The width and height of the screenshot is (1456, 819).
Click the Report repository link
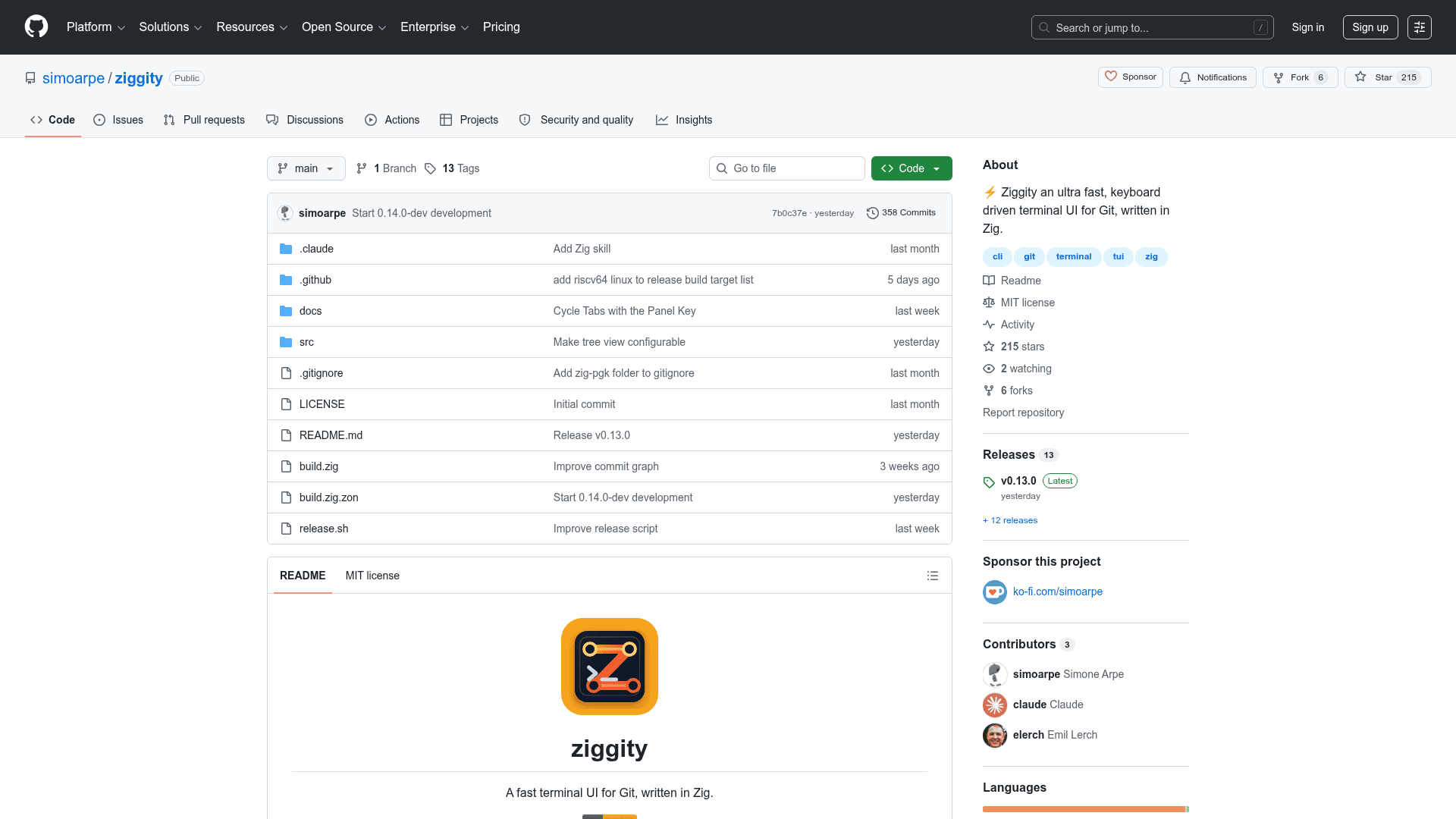[x=1023, y=413]
